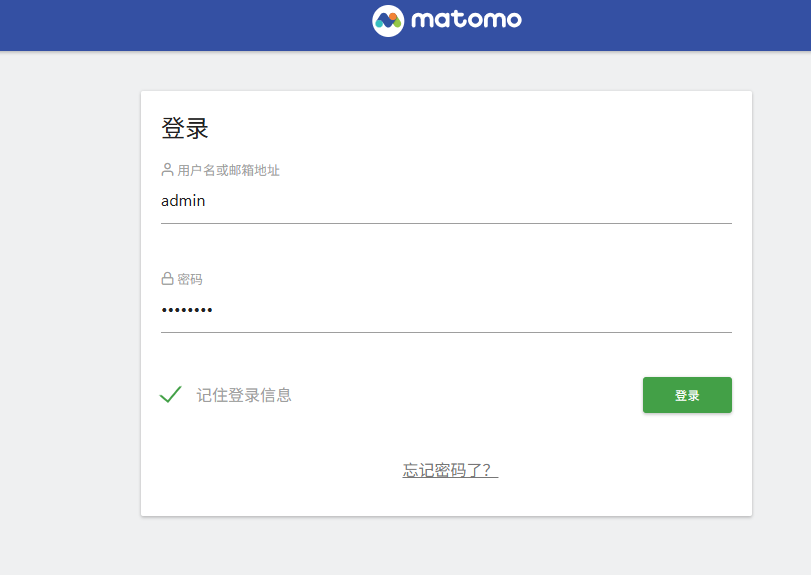Click the 密码 field label
The height and width of the screenshot is (575, 811).
(x=190, y=279)
